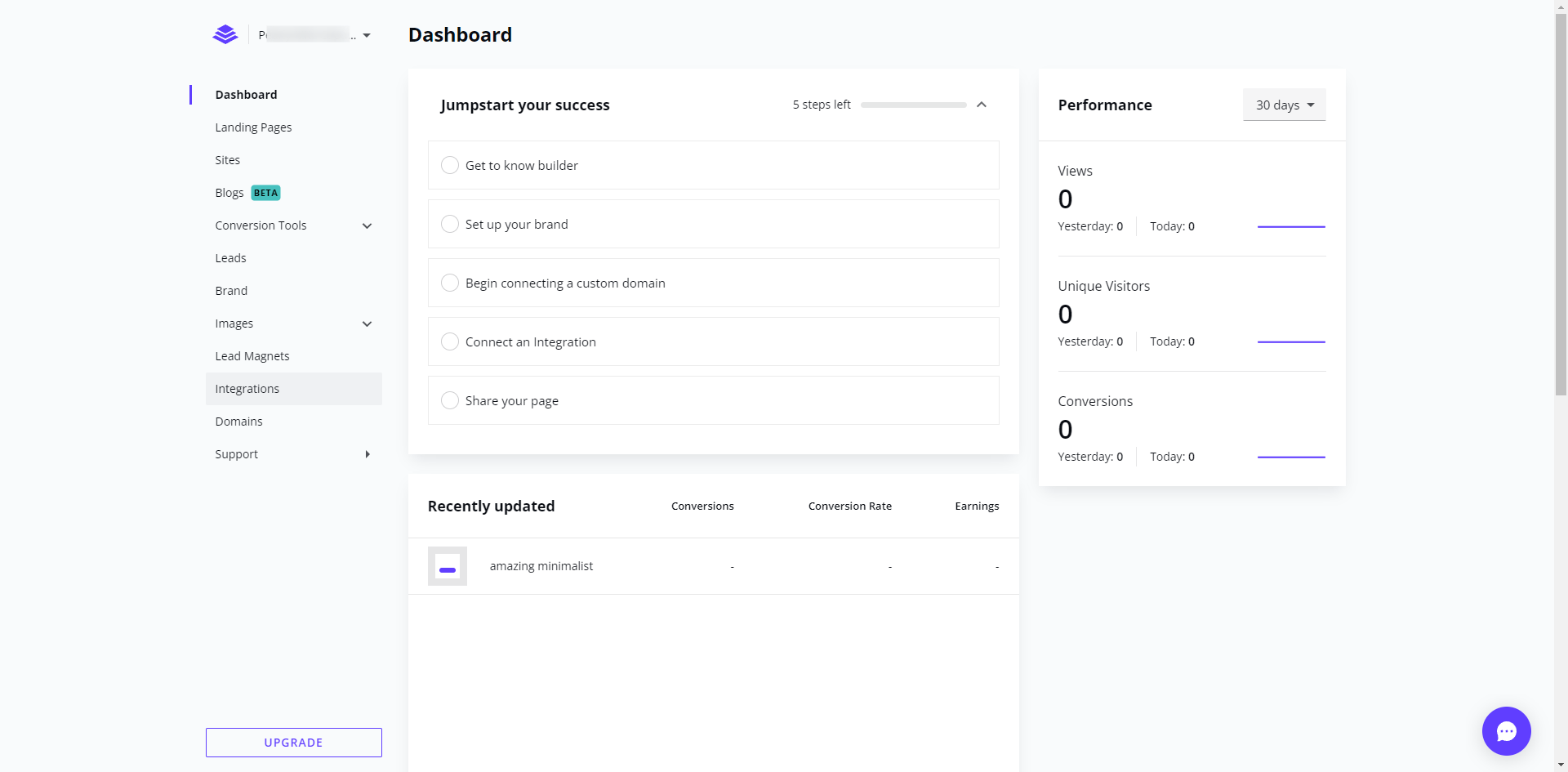This screenshot has width=1568, height=772.
Task: Toggle the Set up your brand circle
Action: point(450,224)
